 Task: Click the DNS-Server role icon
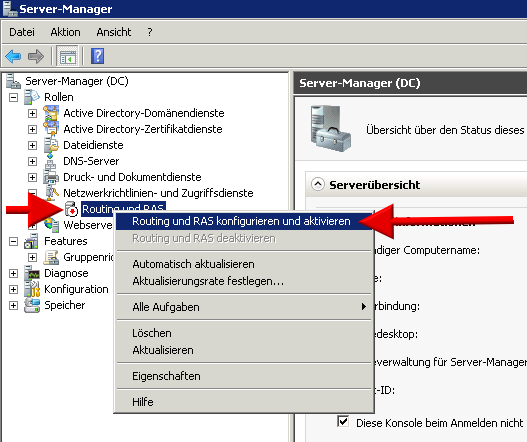click(x=50, y=161)
